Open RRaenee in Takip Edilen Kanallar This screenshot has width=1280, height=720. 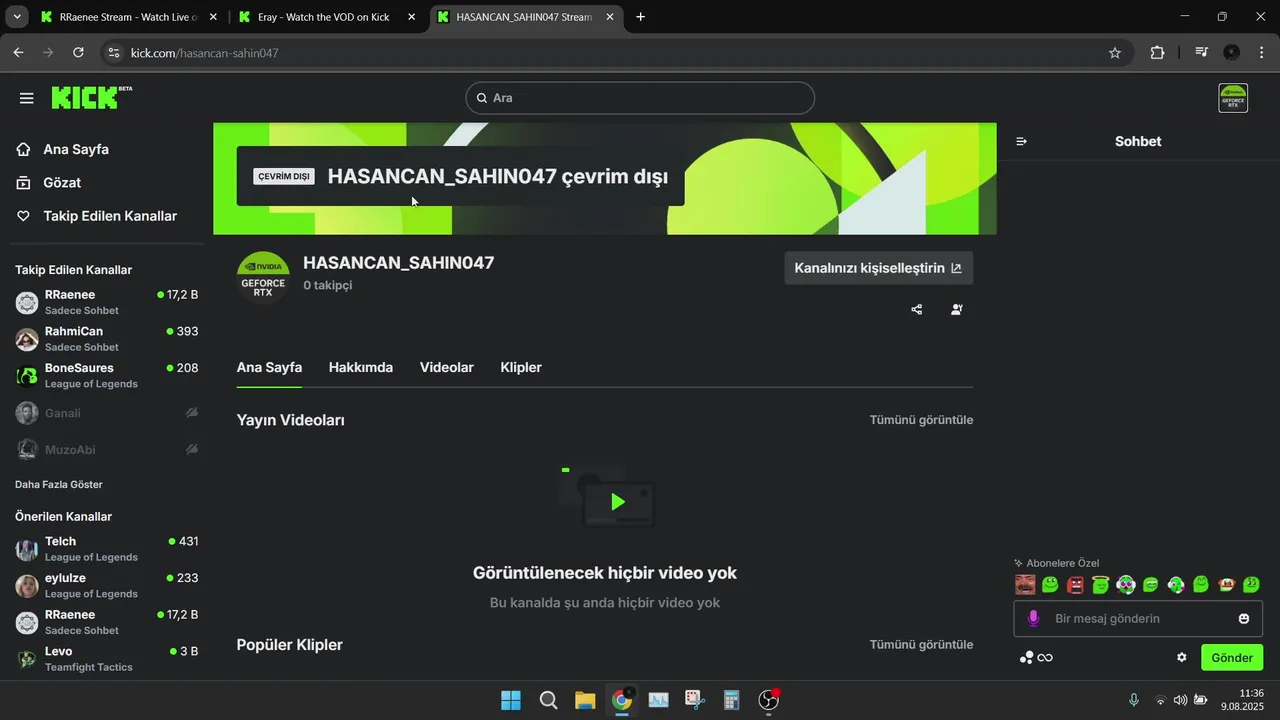(x=106, y=302)
